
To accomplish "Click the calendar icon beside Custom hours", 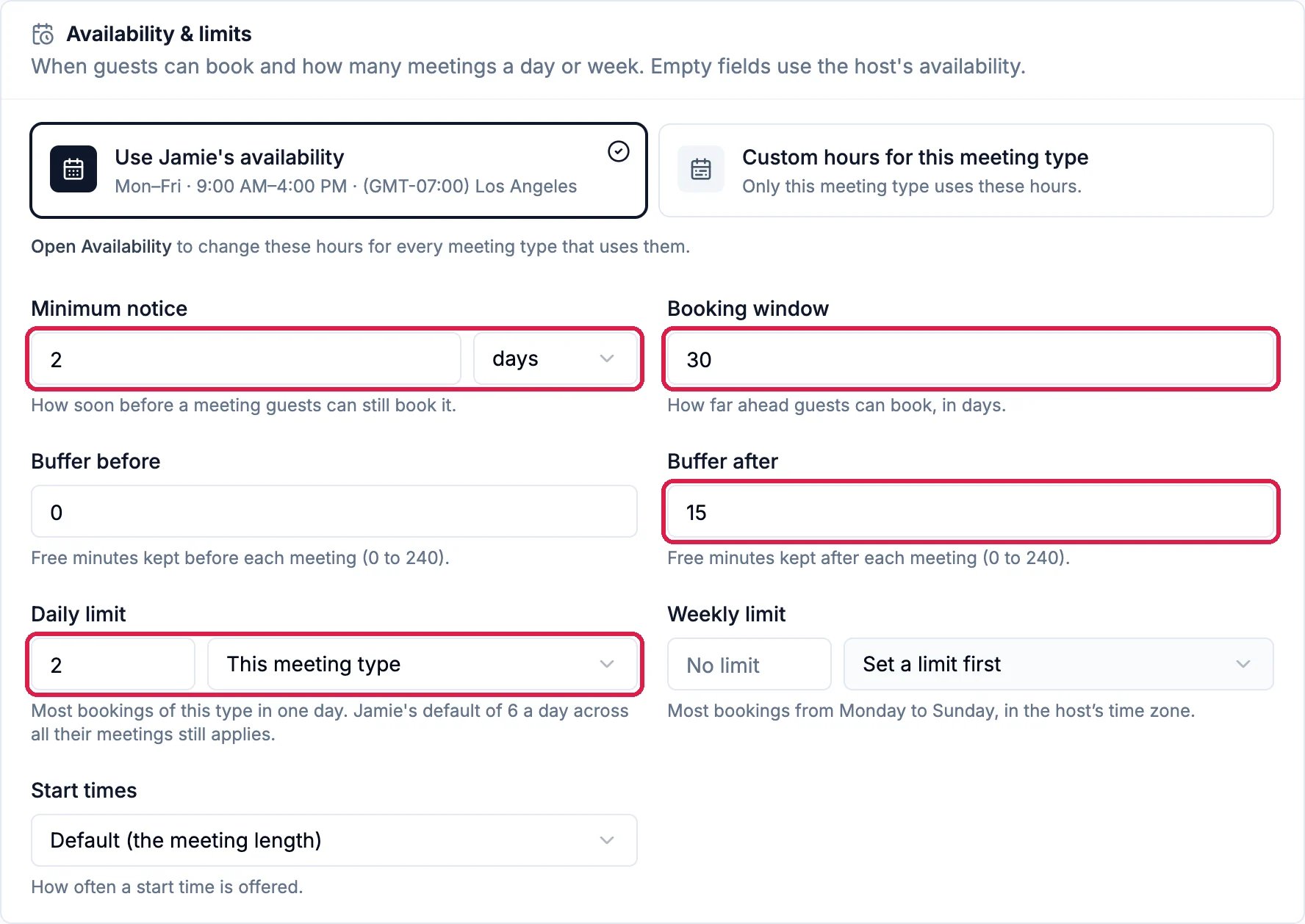I will (x=701, y=169).
